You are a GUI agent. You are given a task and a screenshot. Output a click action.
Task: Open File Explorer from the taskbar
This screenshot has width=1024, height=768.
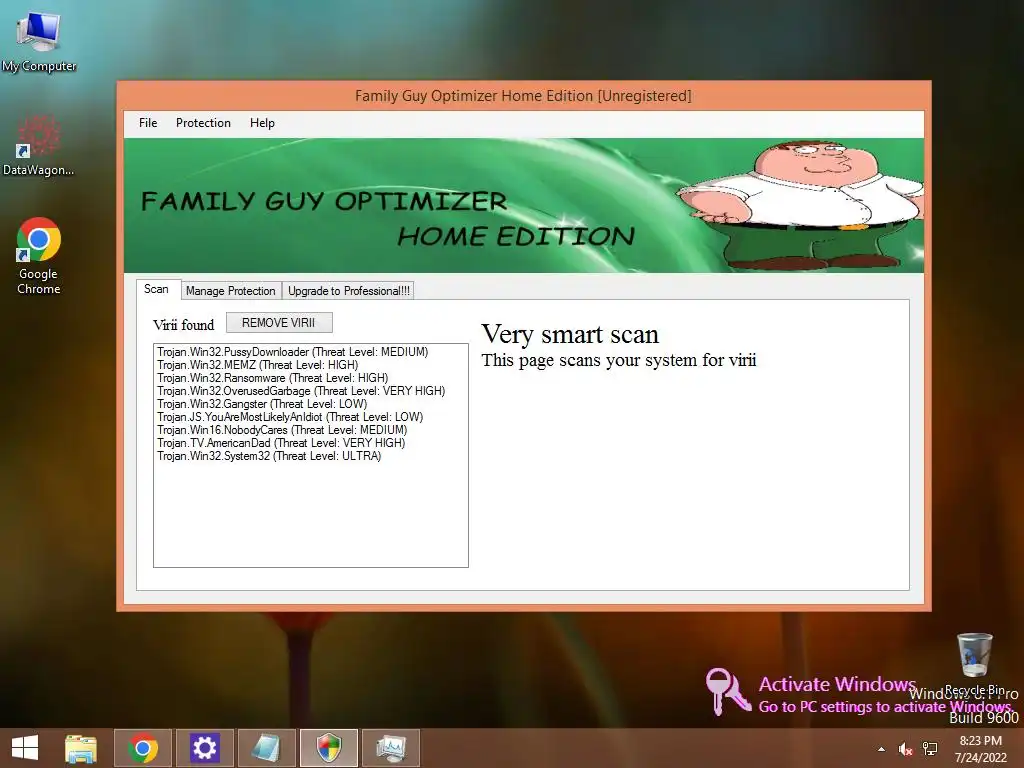(81, 748)
